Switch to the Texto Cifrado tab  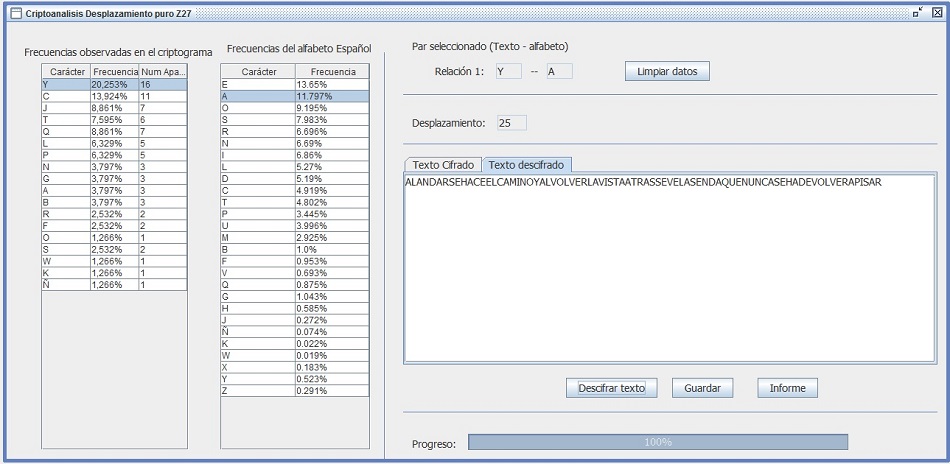[x=442, y=165]
